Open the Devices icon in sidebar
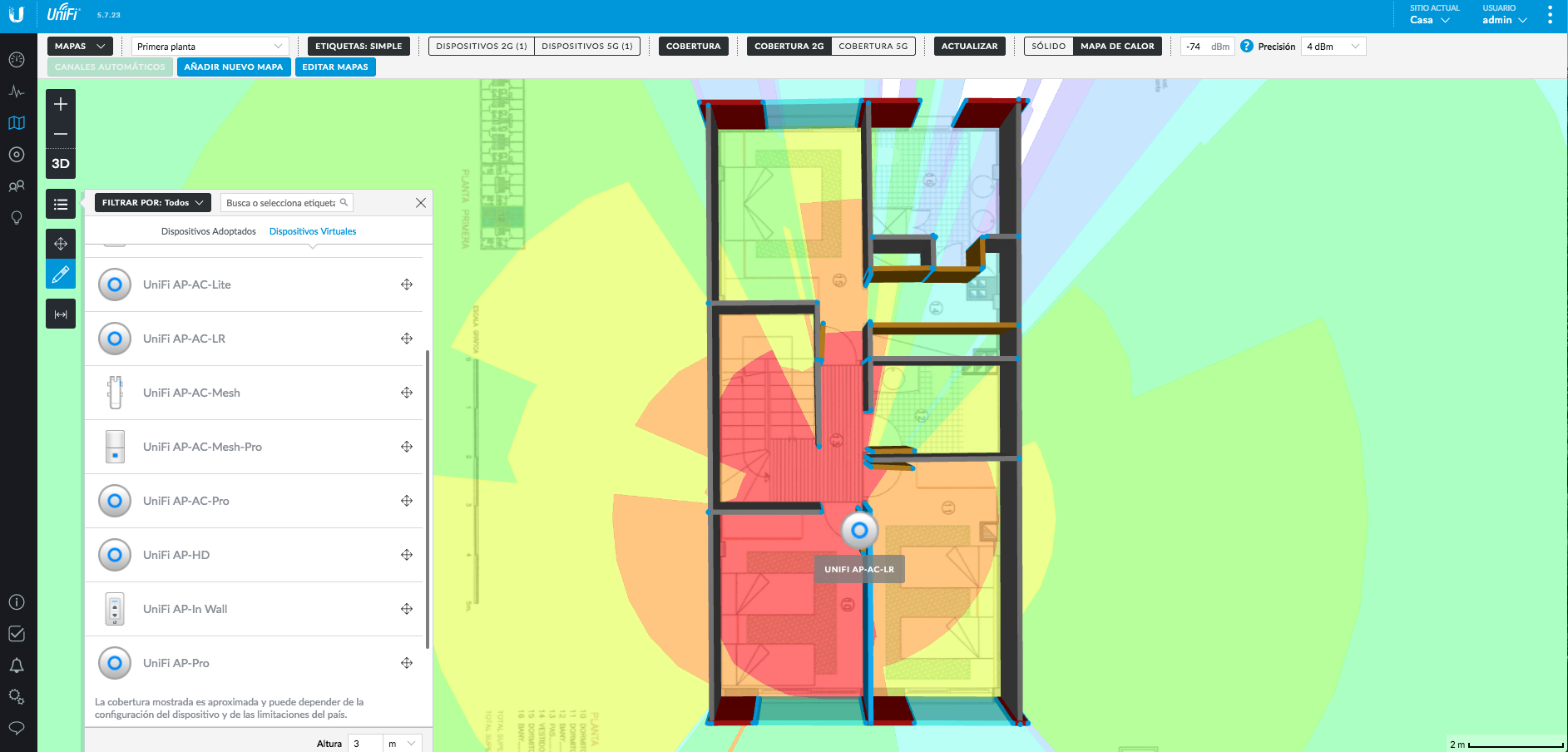 click(17, 155)
